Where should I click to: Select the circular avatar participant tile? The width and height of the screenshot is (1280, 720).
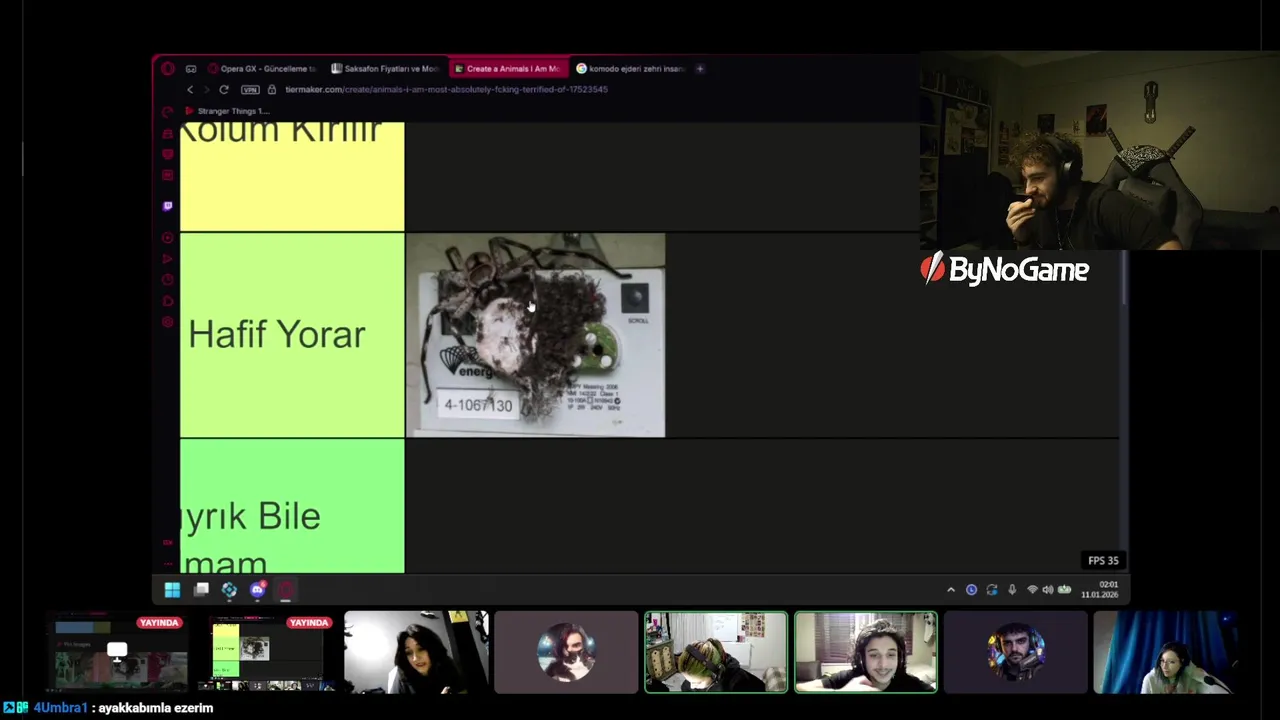pyautogui.click(x=566, y=652)
